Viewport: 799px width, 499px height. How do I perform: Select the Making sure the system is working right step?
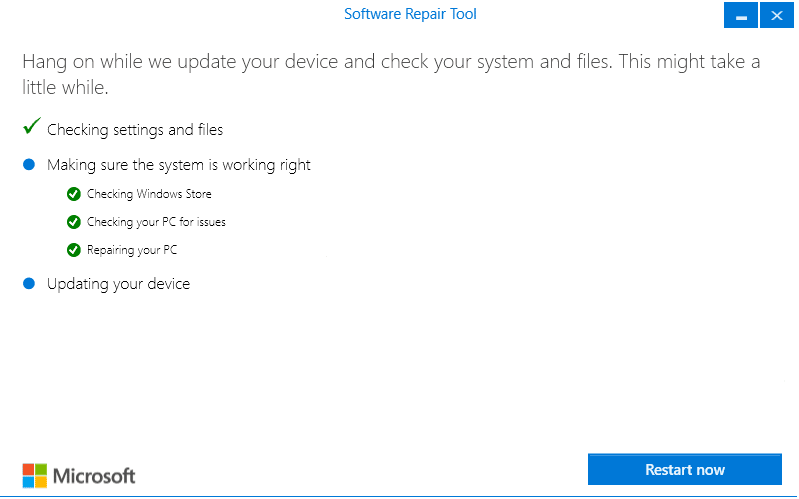click(x=179, y=165)
